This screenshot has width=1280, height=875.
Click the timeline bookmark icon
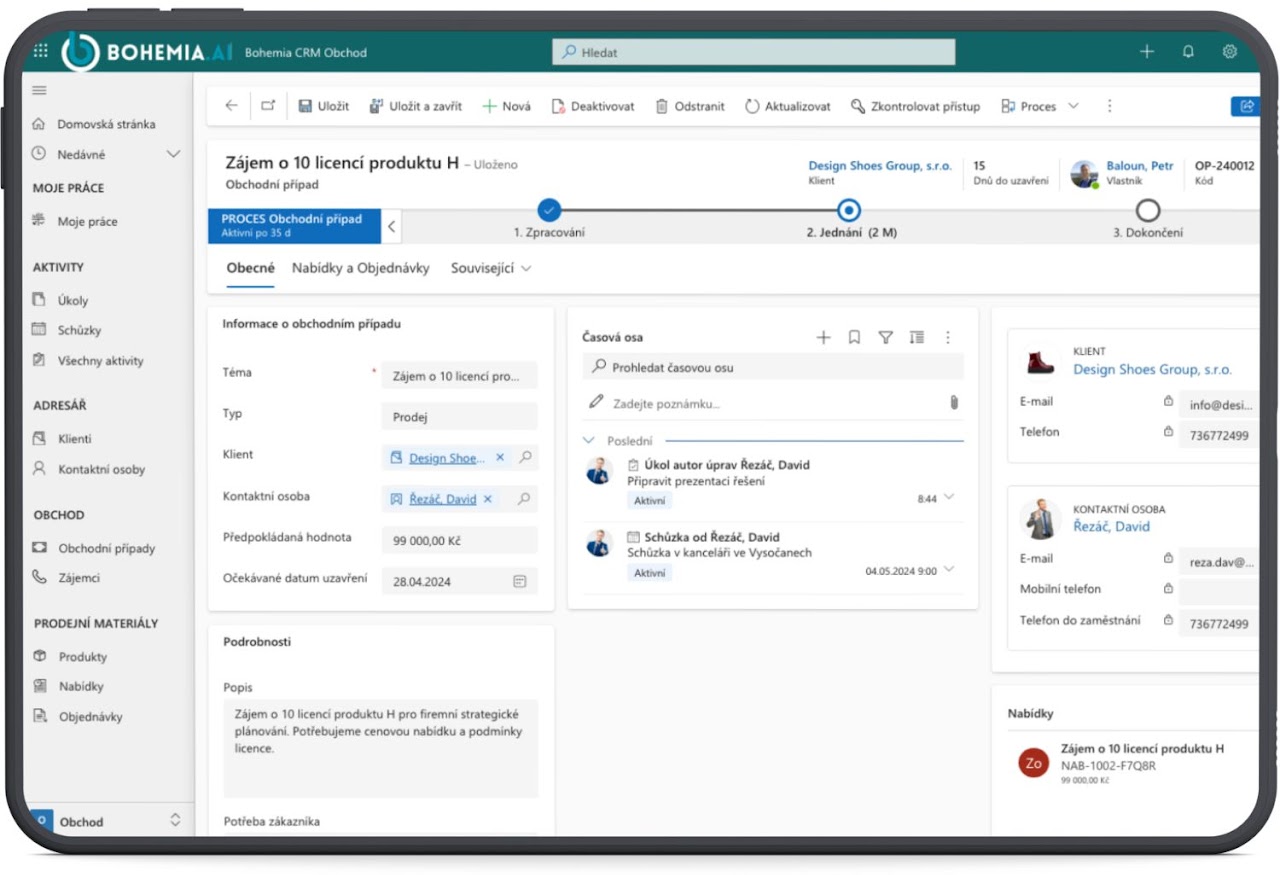pyautogui.click(x=854, y=338)
